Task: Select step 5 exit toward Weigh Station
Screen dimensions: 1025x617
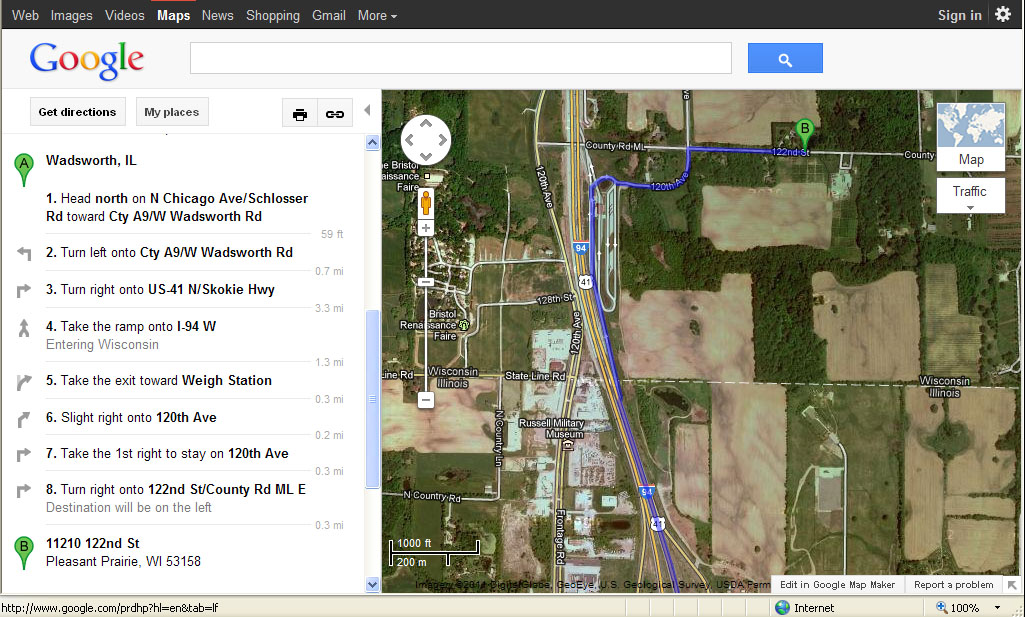Action: 159,380
